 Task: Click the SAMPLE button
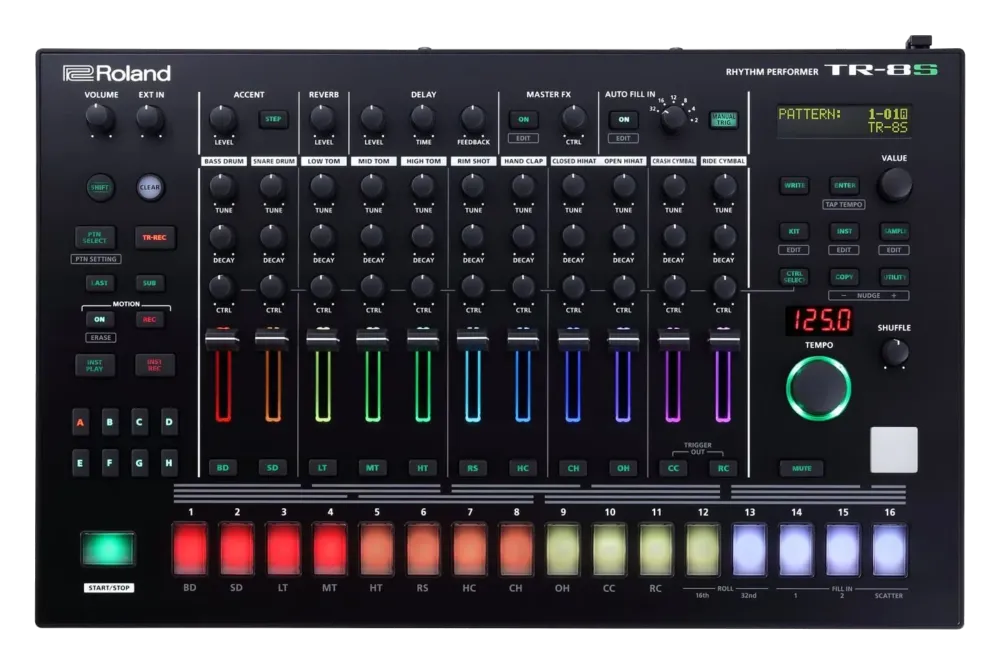[894, 231]
